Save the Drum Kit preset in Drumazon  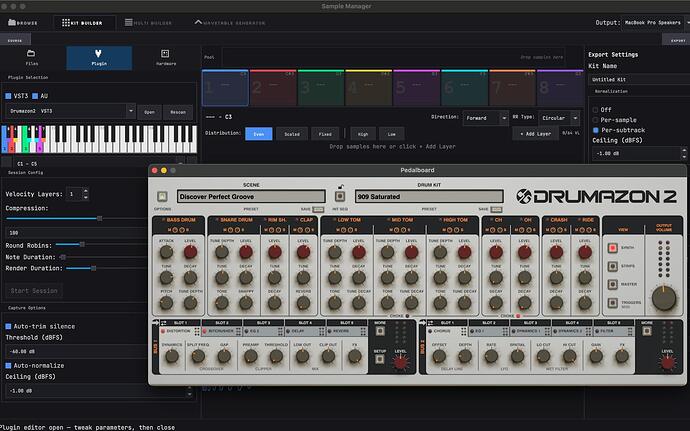click(x=496, y=209)
